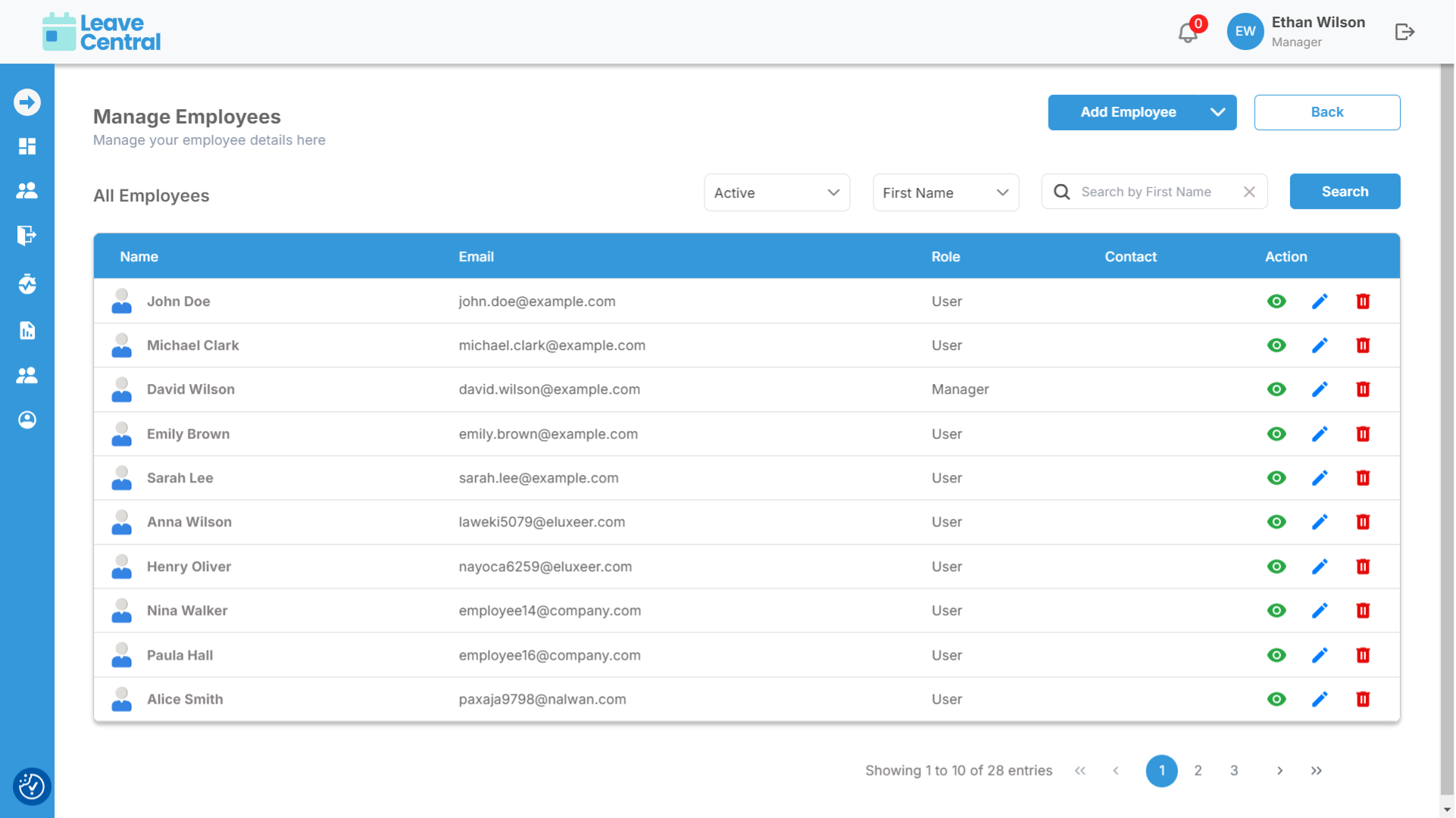Edit Michael Clark with pencil icon
Image resolution: width=1456 pixels, height=818 pixels.
click(1319, 345)
